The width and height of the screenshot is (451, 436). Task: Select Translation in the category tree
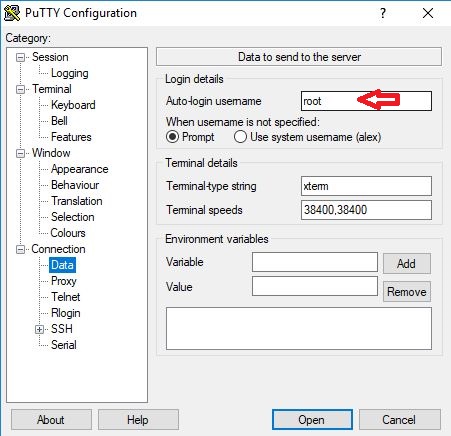click(x=77, y=201)
